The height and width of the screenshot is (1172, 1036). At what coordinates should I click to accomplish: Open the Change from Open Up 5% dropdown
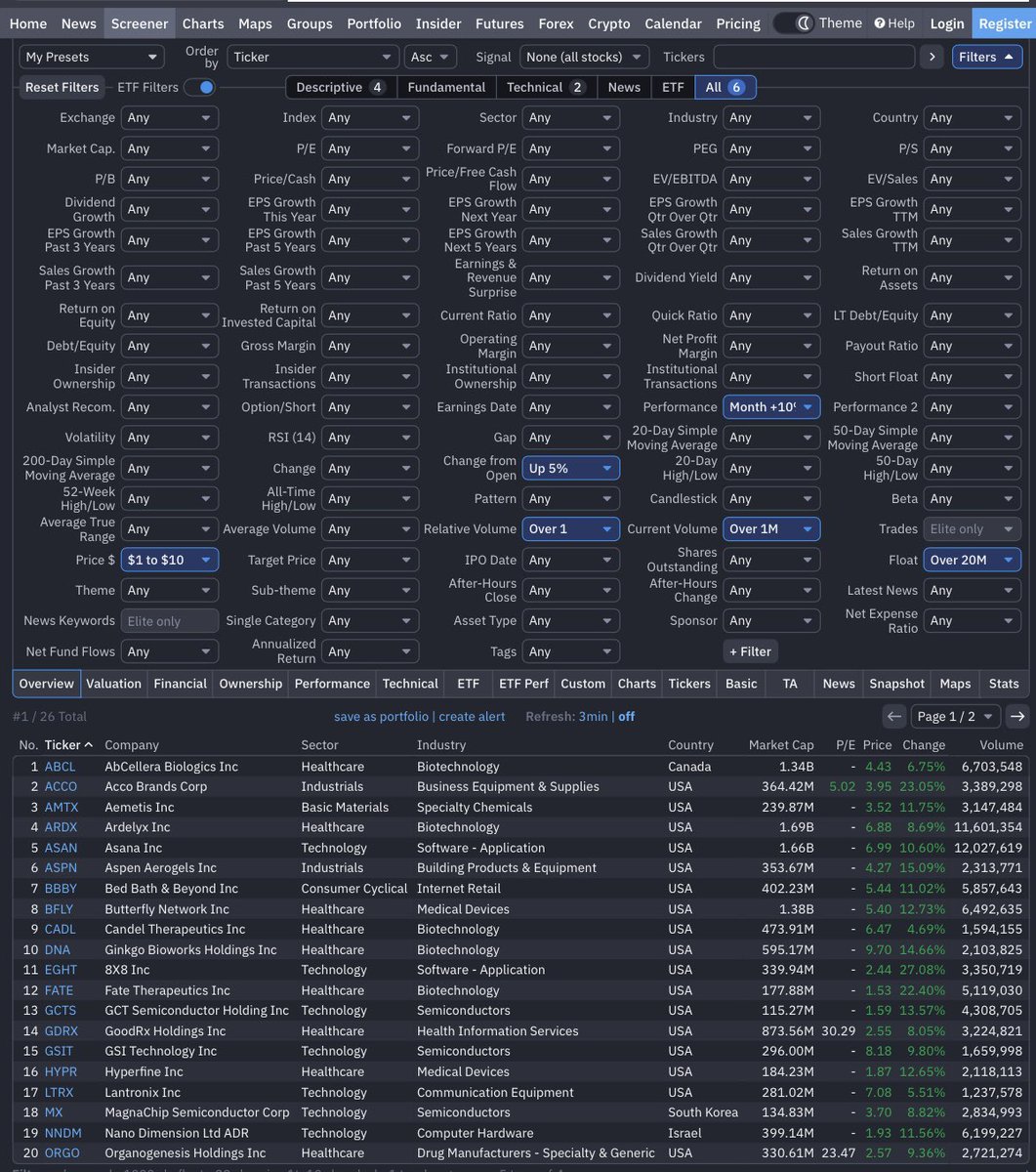click(x=570, y=468)
